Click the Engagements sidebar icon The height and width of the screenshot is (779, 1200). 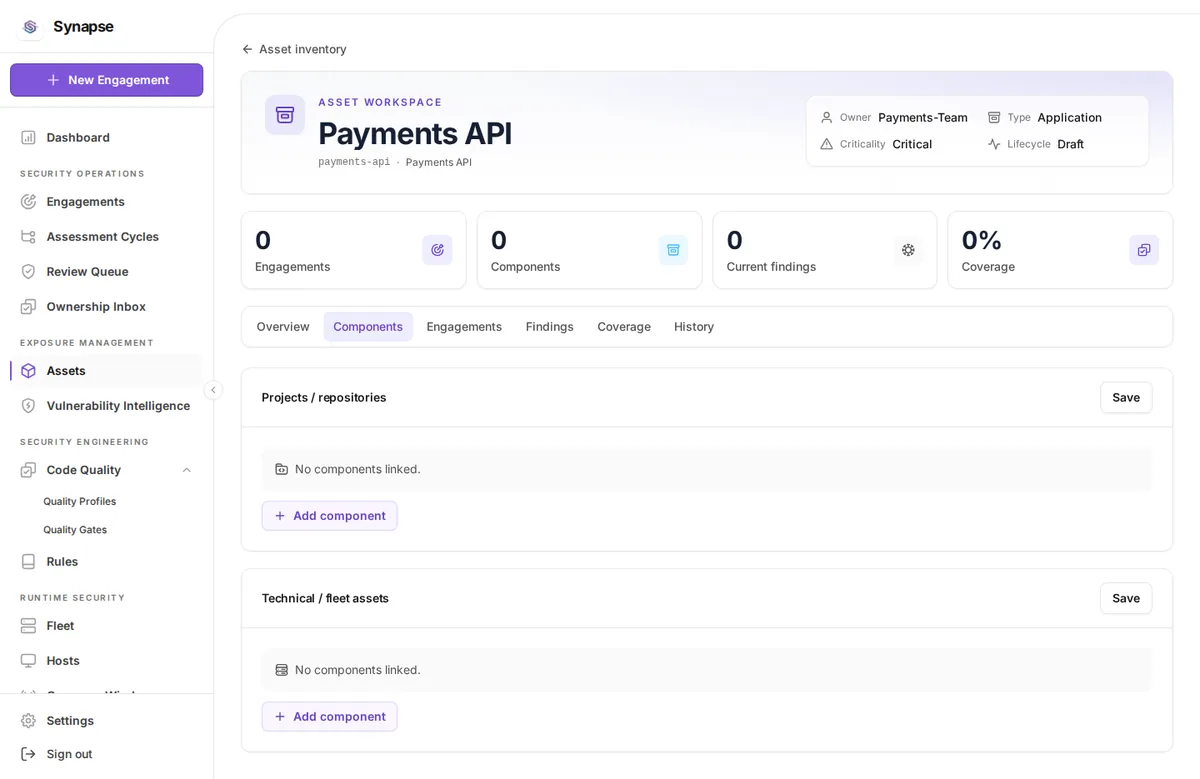28,201
